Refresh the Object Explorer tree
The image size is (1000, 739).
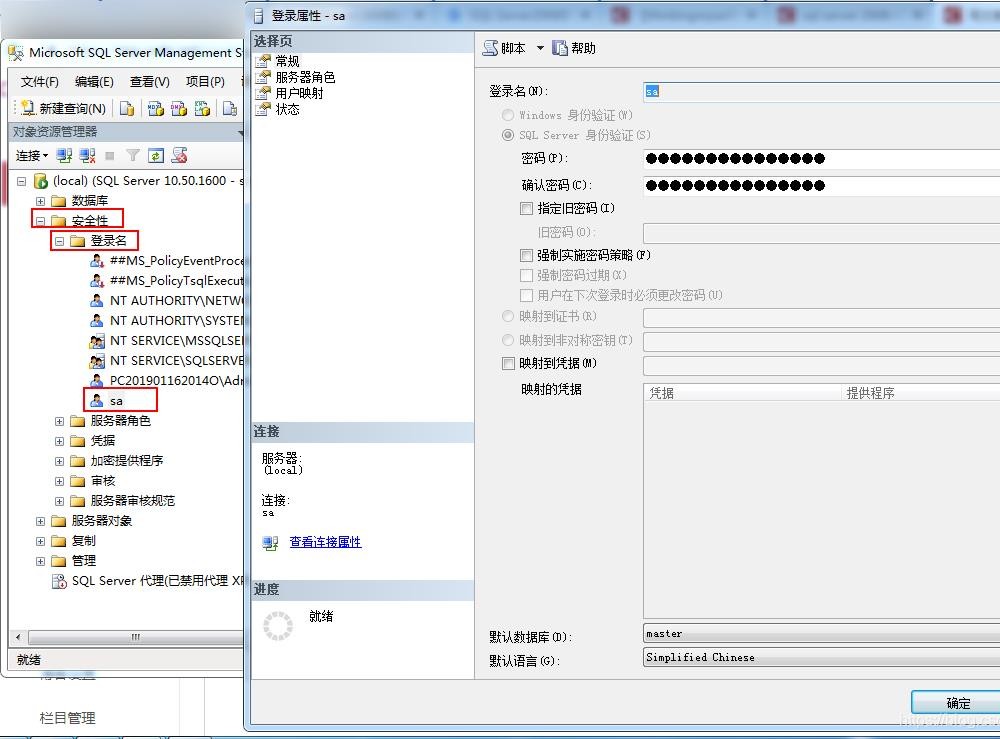click(155, 155)
